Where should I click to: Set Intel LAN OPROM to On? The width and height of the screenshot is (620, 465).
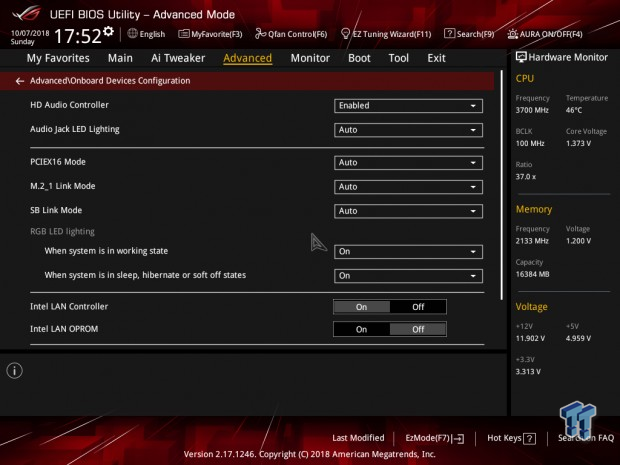click(x=361, y=329)
